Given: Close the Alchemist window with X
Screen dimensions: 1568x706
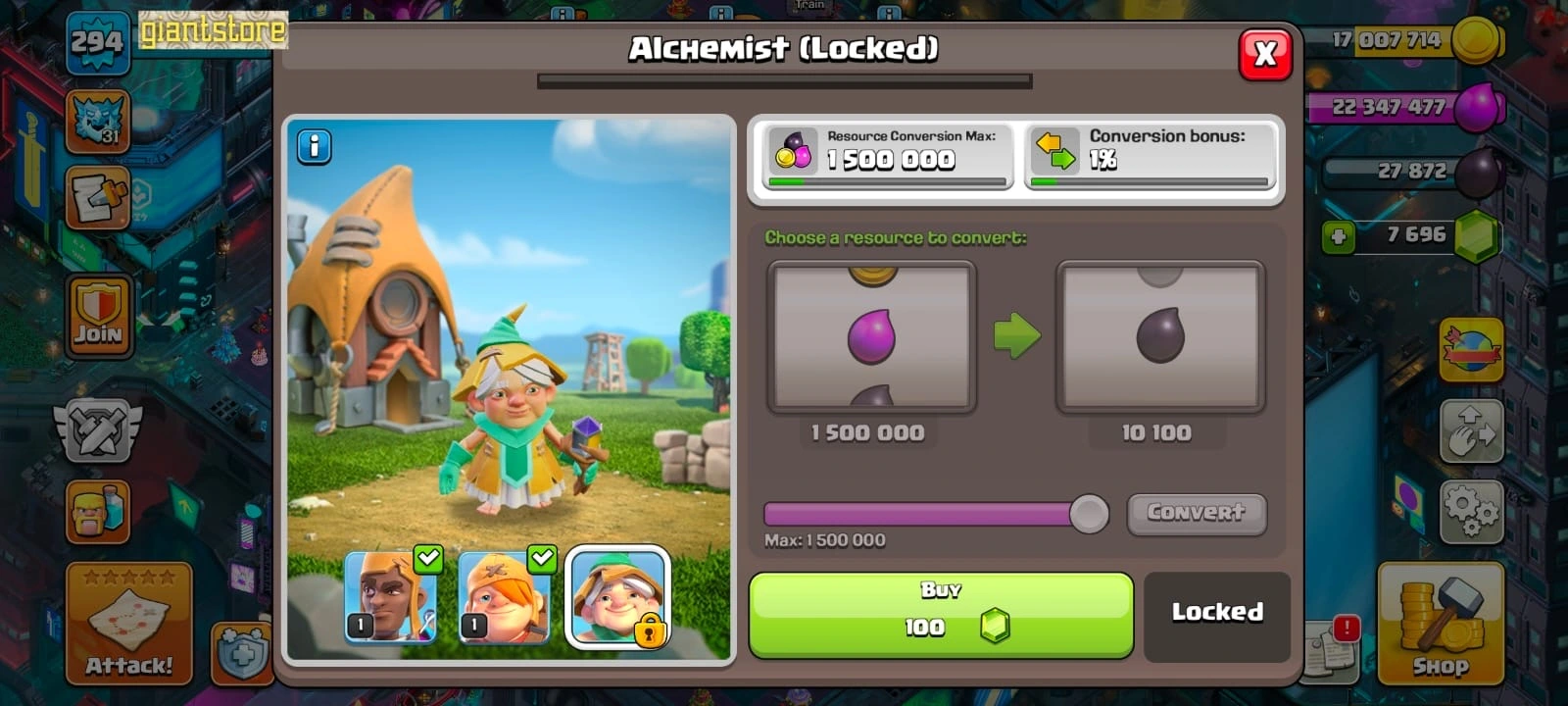Looking at the screenshot, I should (x=1265, y=54).
